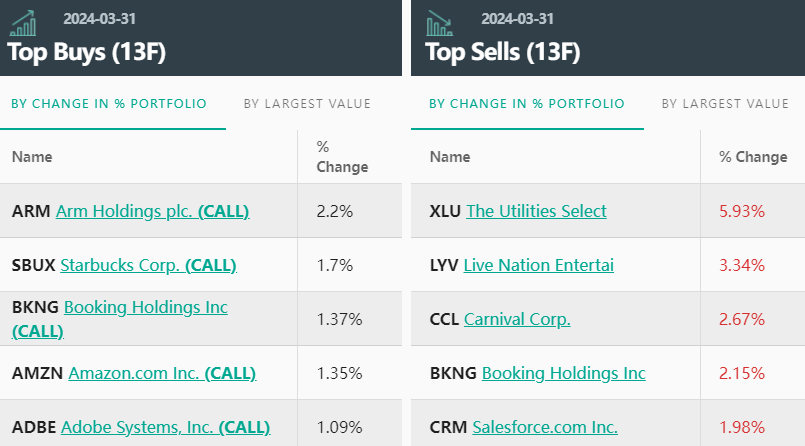Click the rising chart icon beside Top Buys
Image resolution: width=805 pixels, height=446 pixels.
pos(23,22)
